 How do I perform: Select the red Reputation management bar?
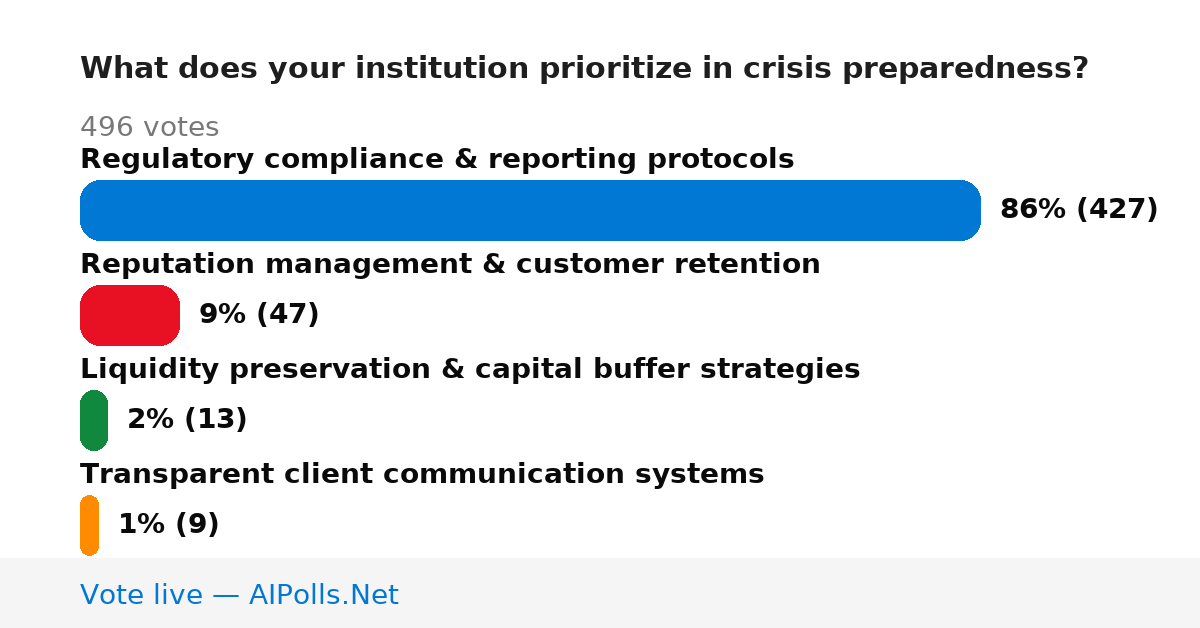[130, 315]
